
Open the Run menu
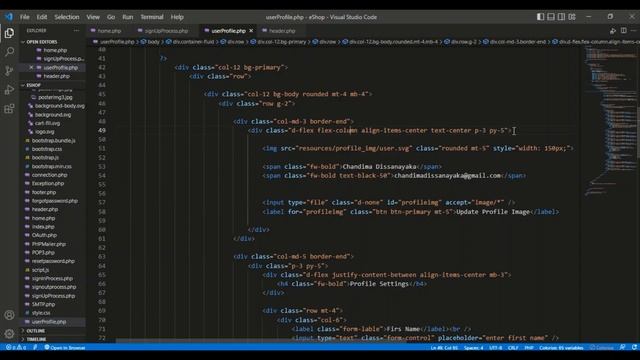[x=128, y=17]
